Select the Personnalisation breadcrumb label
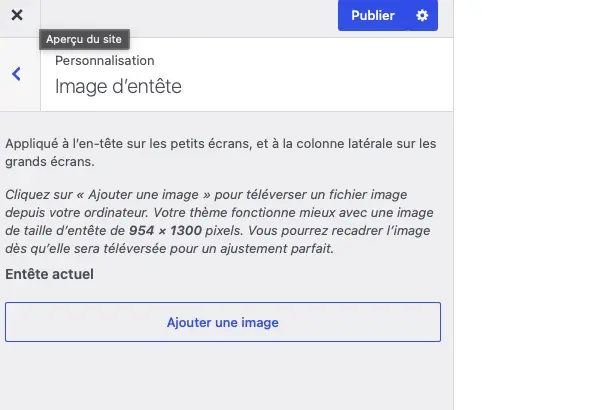The image size is (601, 410). click(105, 61)
